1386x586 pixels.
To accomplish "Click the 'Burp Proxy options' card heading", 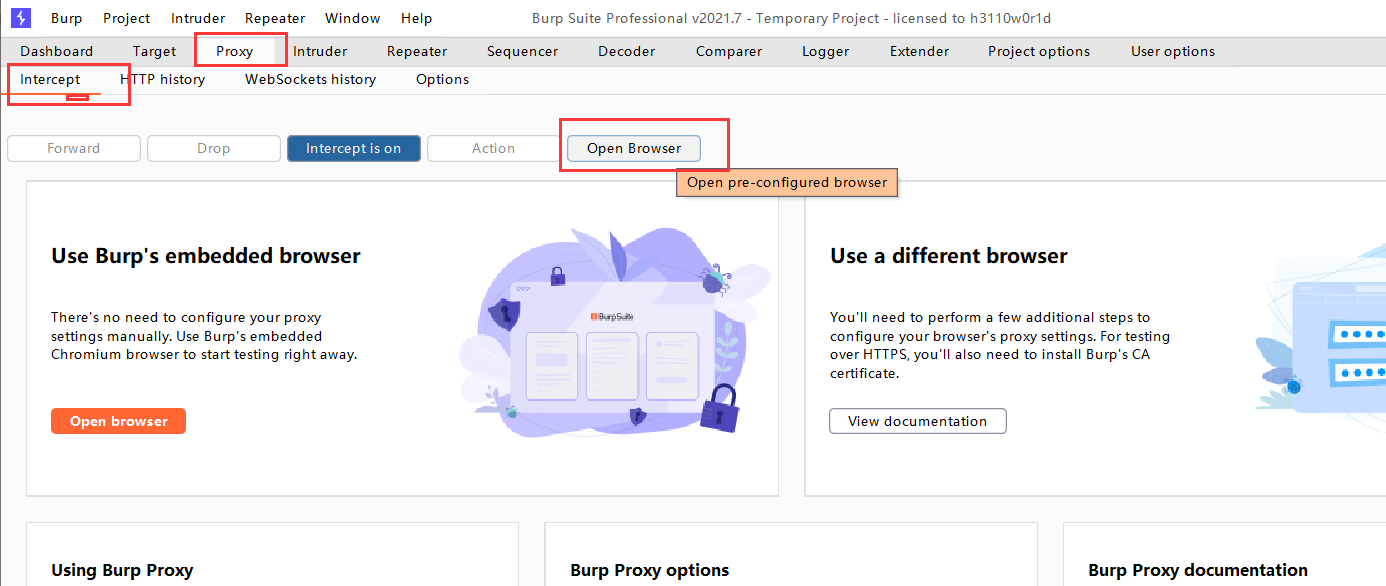I will (650, 570).
